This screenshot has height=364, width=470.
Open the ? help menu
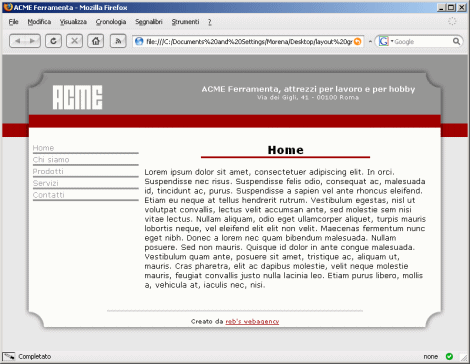pos(210,22)
